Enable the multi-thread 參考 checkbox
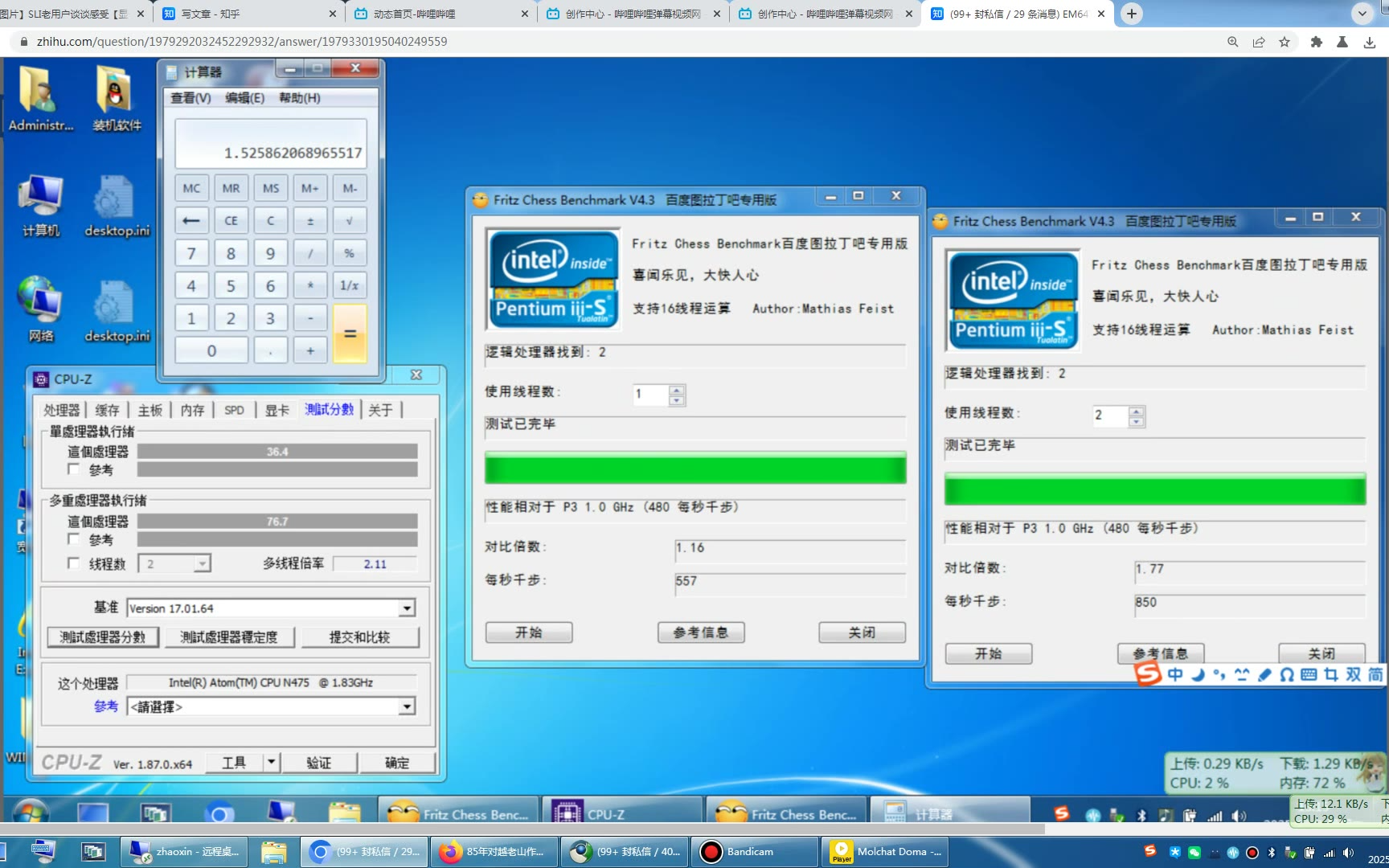Viewport: 1389px width, 868px height. click(x=74, y=539)
